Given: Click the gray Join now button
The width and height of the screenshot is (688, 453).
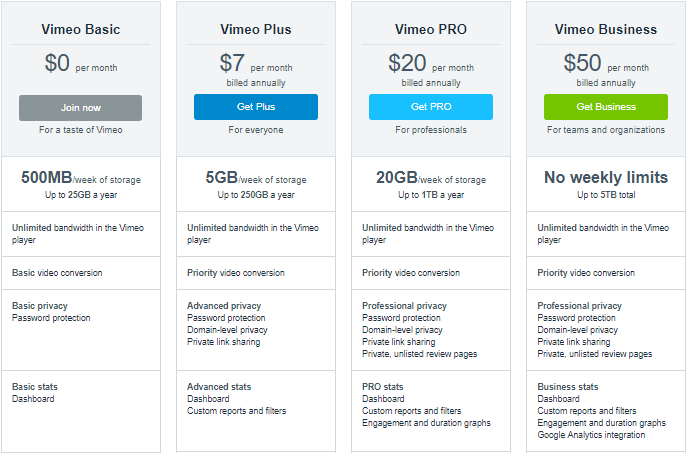Looking at the screenshot, I should point(80,108).
